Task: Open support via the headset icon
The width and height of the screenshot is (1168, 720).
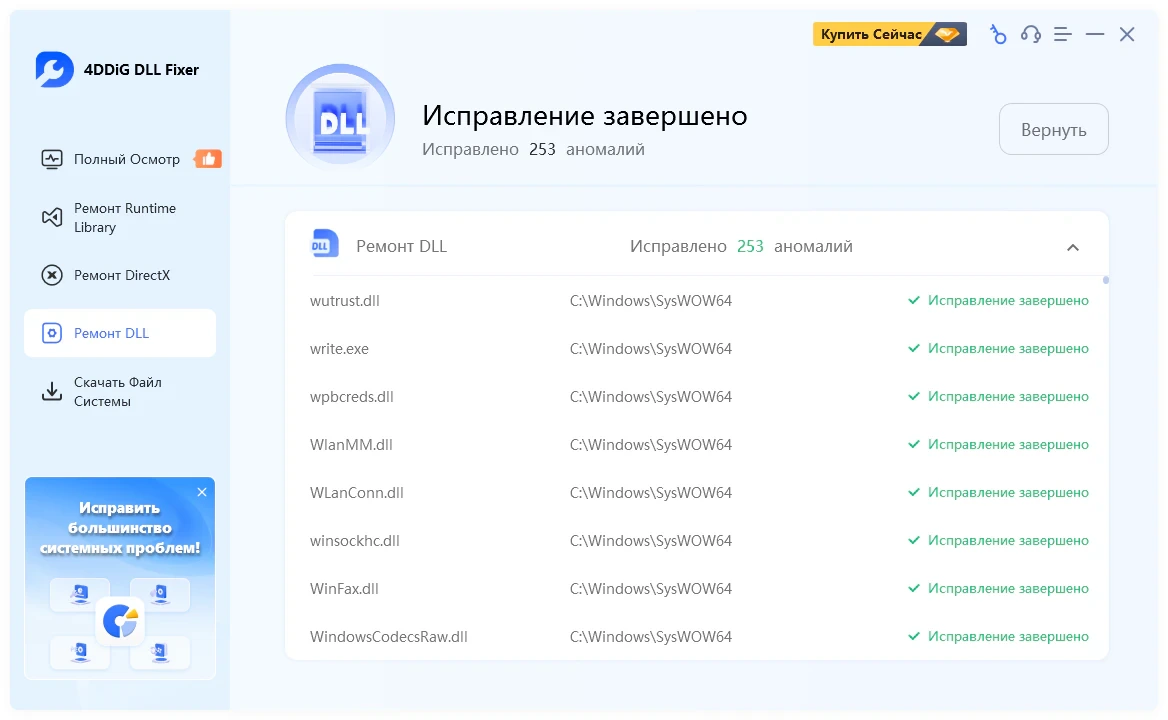Action: [1030, 34]
